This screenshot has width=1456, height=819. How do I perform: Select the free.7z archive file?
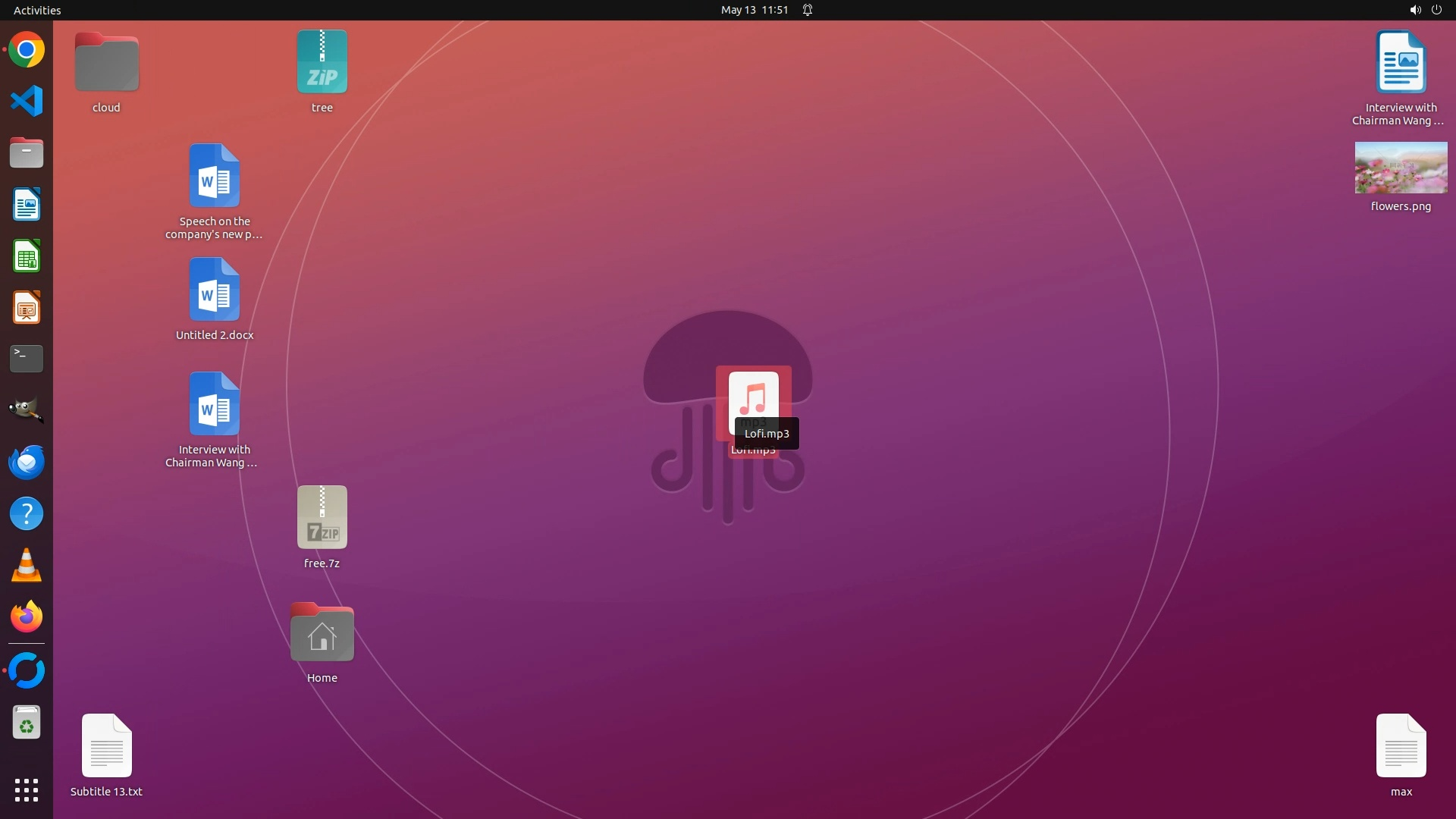pyautogui.click(x=322, y=518)
